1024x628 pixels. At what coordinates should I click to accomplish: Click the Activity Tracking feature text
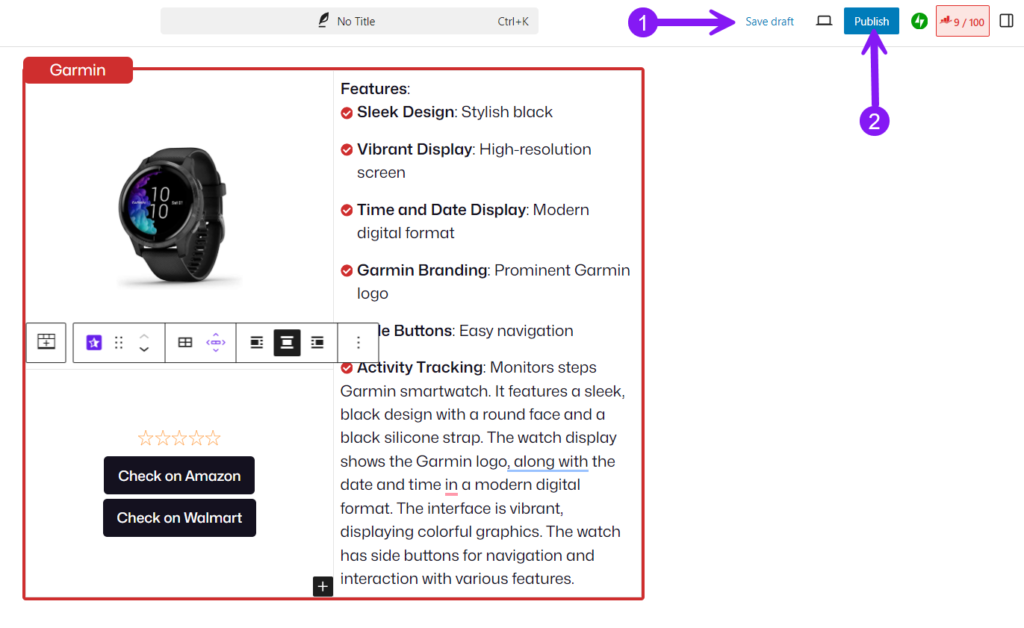[x=476, y=368]
